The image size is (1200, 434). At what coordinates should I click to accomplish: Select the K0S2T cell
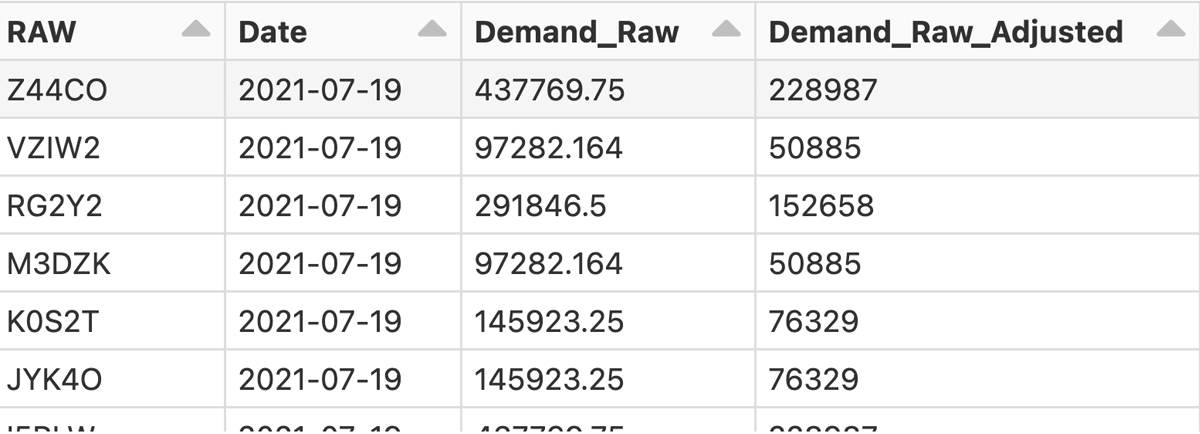[x=53, y=322]
